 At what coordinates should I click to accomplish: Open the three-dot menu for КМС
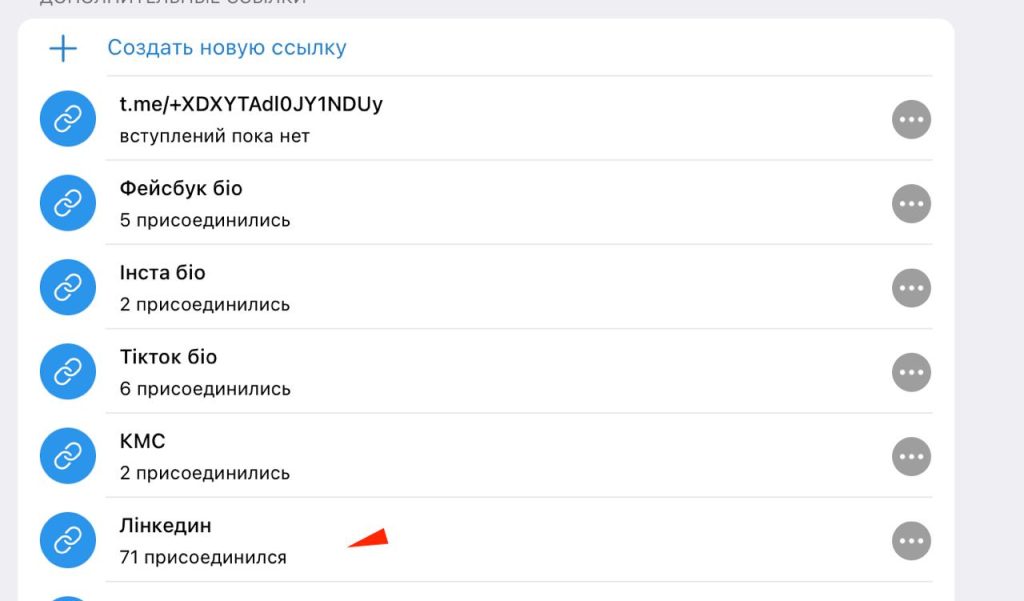(x=911, y=457)
